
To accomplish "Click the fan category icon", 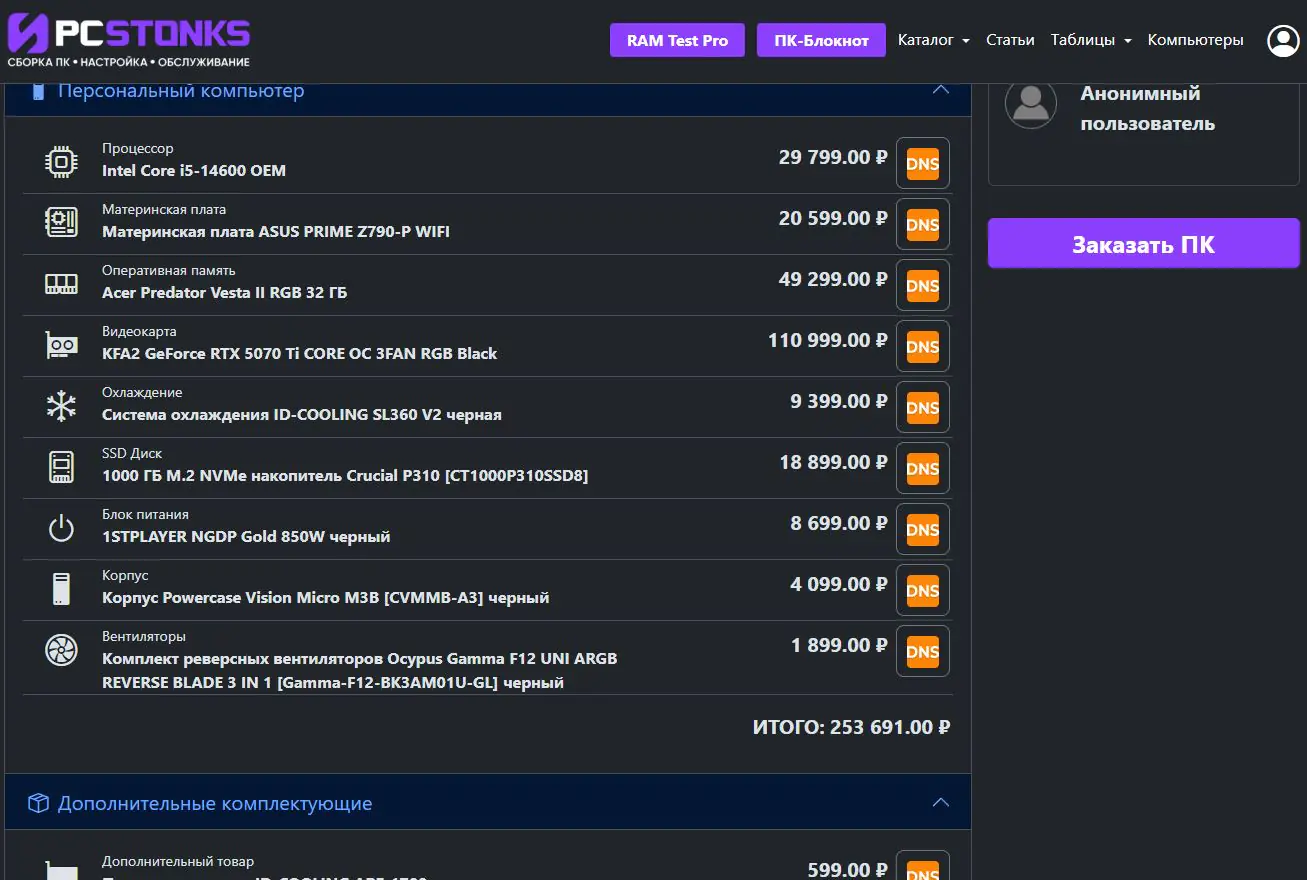I will tap(62, 650).
